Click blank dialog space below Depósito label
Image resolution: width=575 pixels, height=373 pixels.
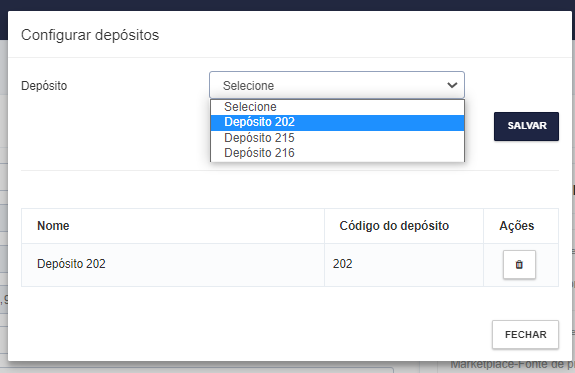point(110,132)
